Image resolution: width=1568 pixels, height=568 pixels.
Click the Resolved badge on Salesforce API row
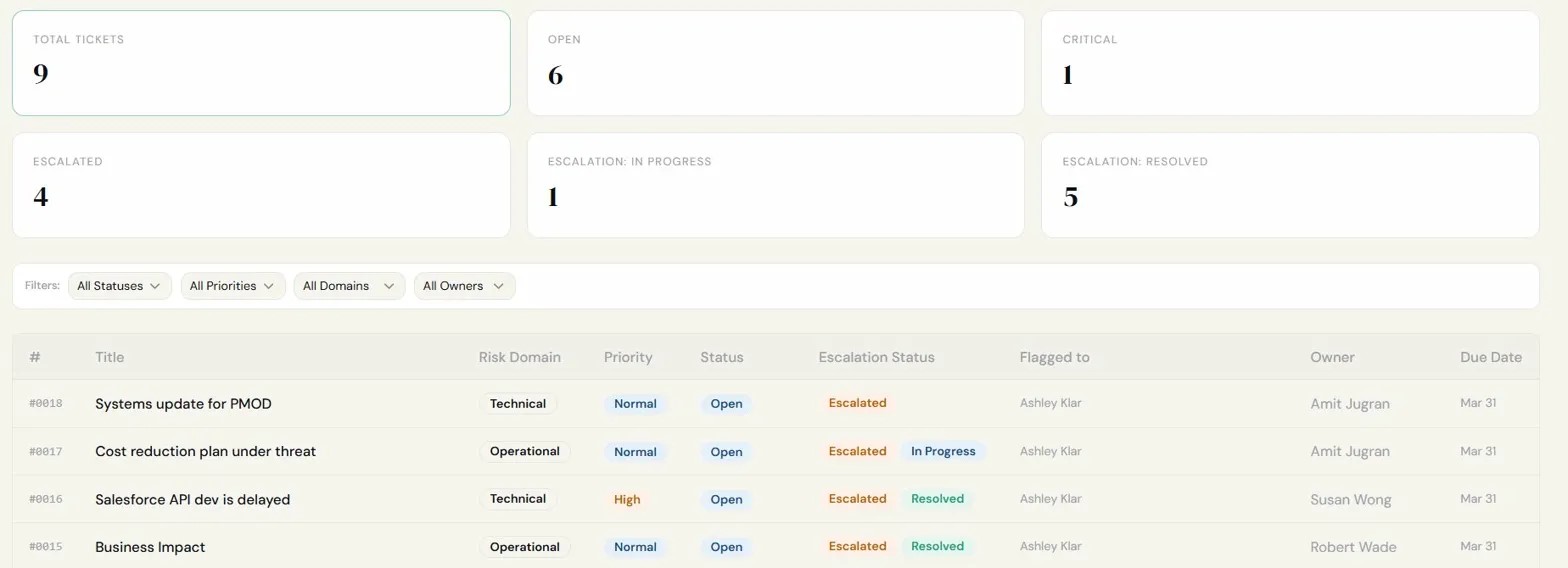(x=938, y=498)
